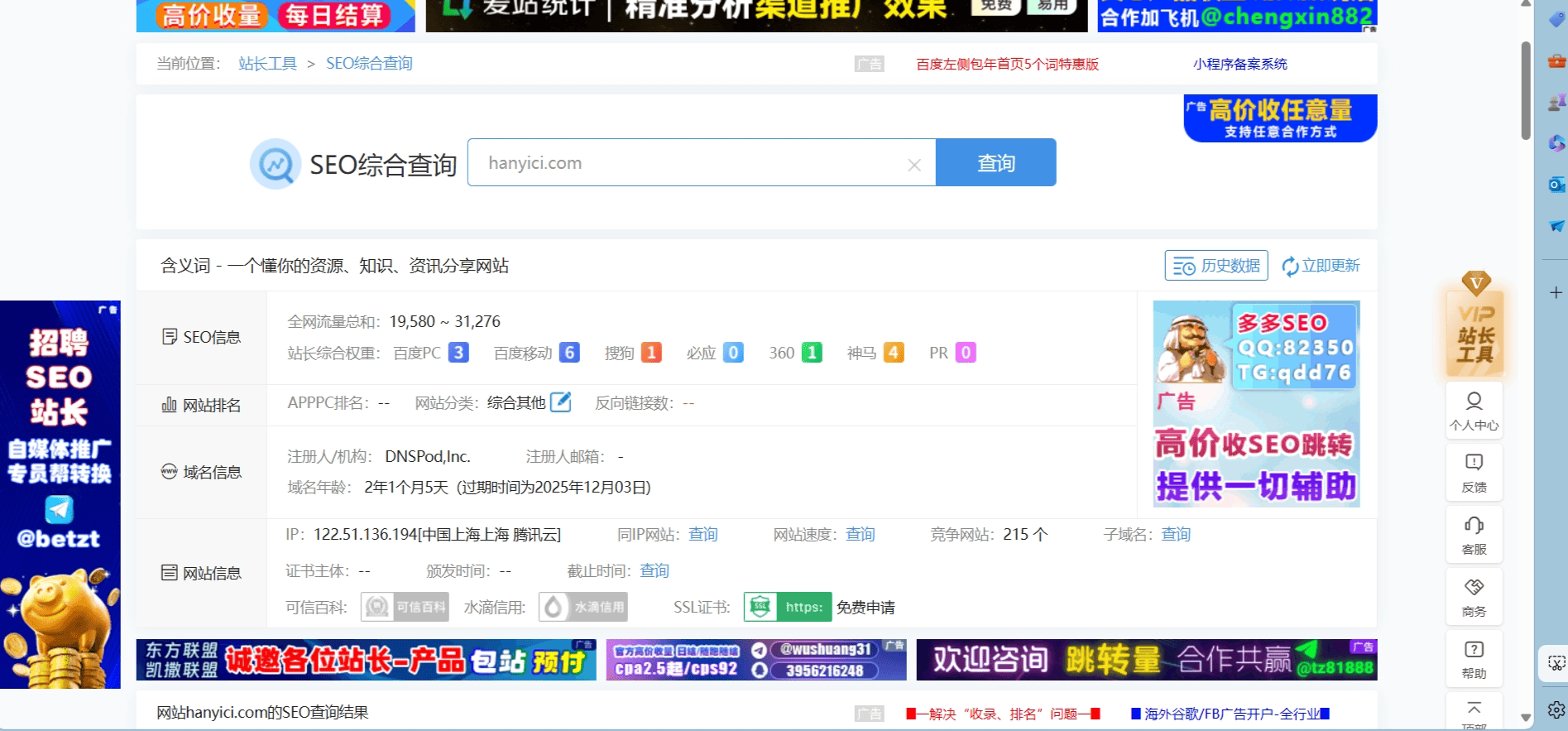
Task: Open 反馈 feedback in the side toolbar
Action: 1474,473
